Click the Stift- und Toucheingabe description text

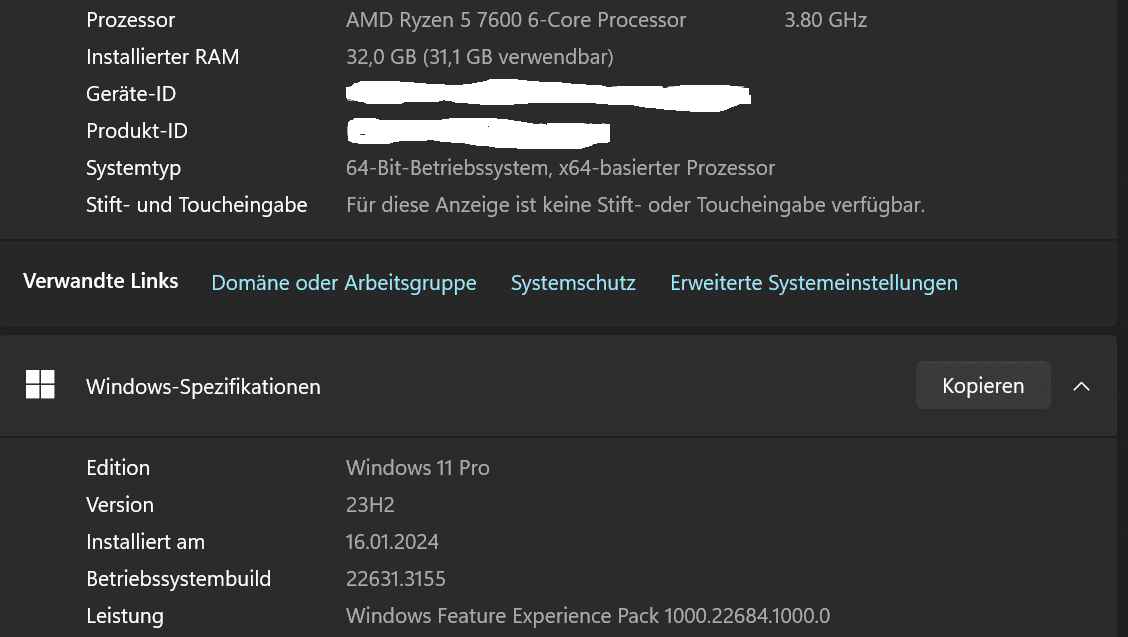tap(635, 205)
